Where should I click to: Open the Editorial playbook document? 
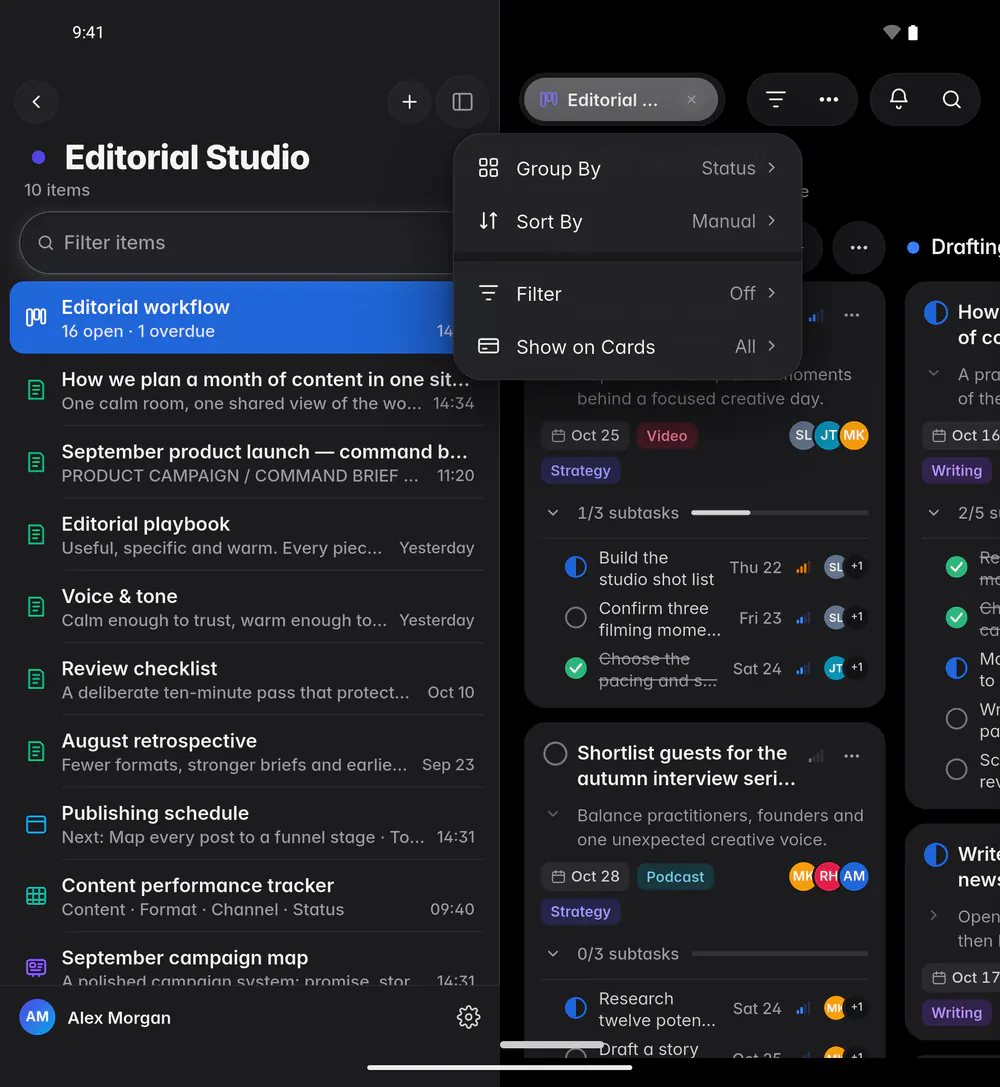(255, 534)
